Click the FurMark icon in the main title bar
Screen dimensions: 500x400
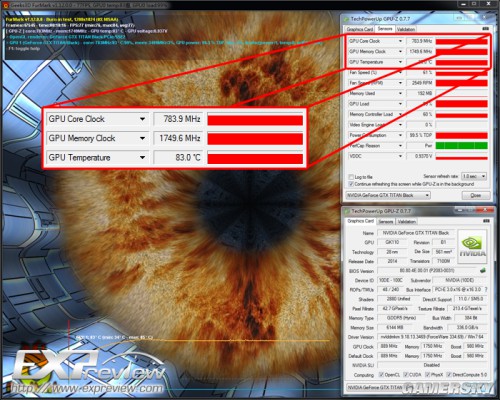tap(5, 5)
